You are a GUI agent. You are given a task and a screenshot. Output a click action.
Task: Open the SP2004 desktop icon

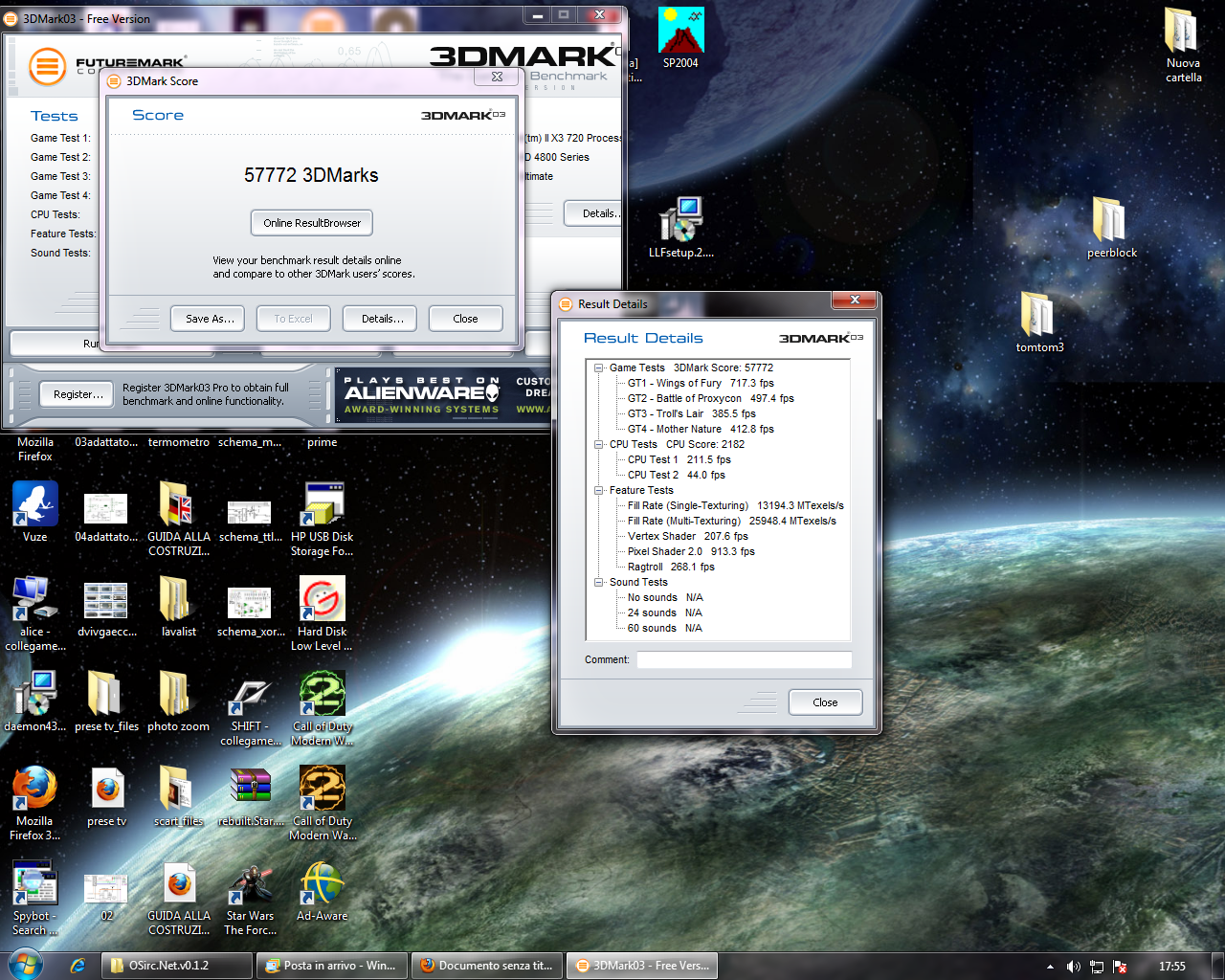coord(680,38)
